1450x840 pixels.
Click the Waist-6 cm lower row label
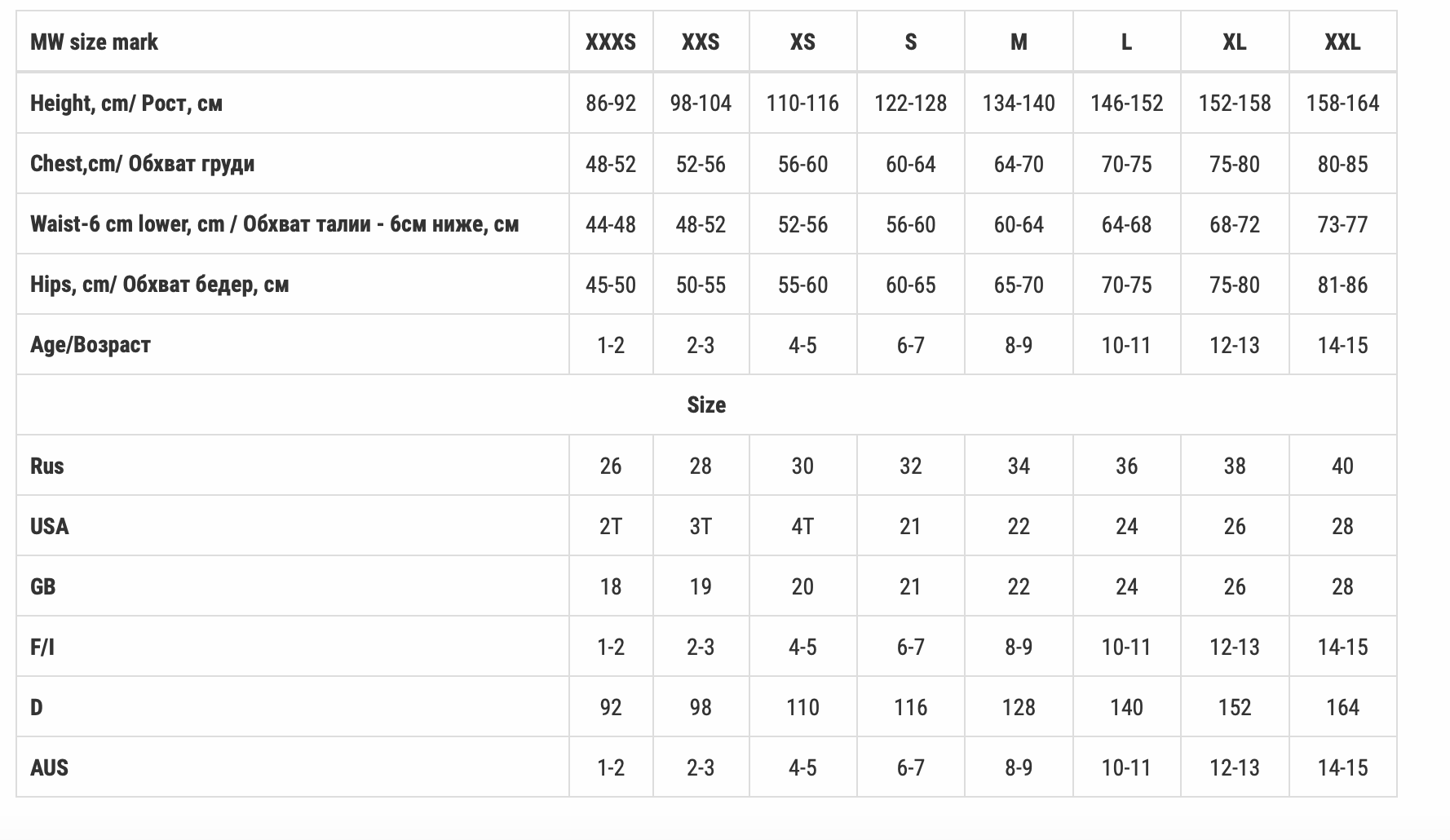pyautogui.click(x=274, y=223)
